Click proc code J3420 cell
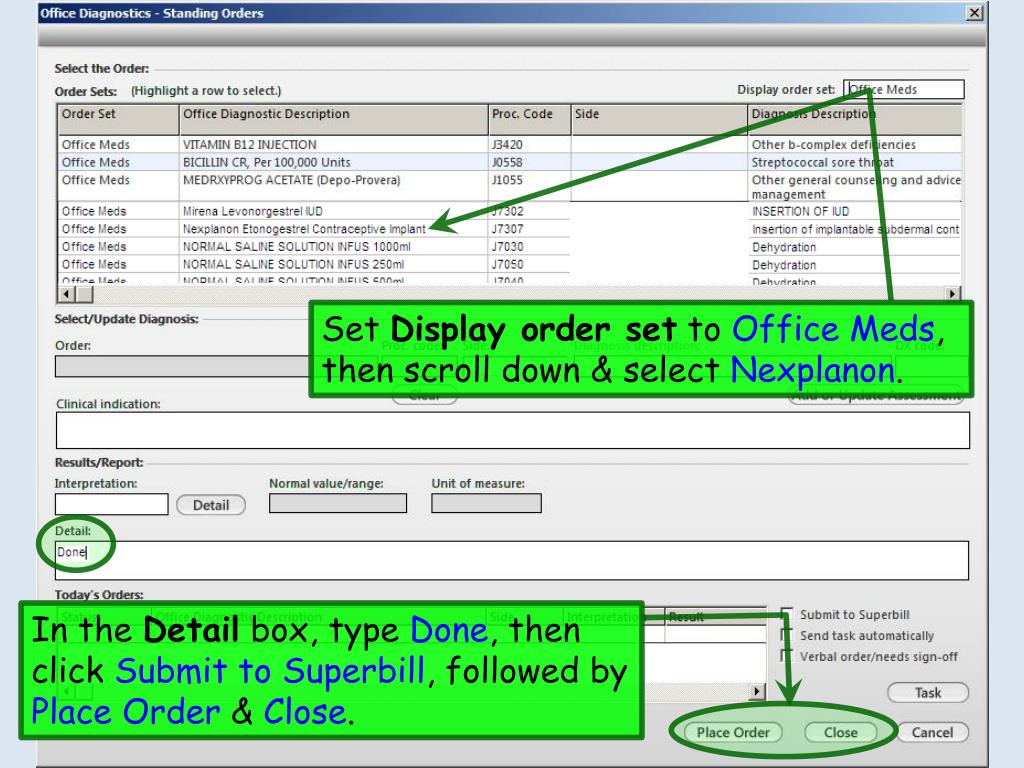 (x=529, y=144)
